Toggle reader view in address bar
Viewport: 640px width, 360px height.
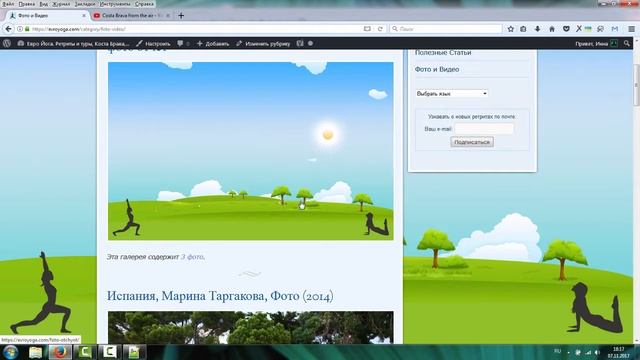[x=367, y=29]
